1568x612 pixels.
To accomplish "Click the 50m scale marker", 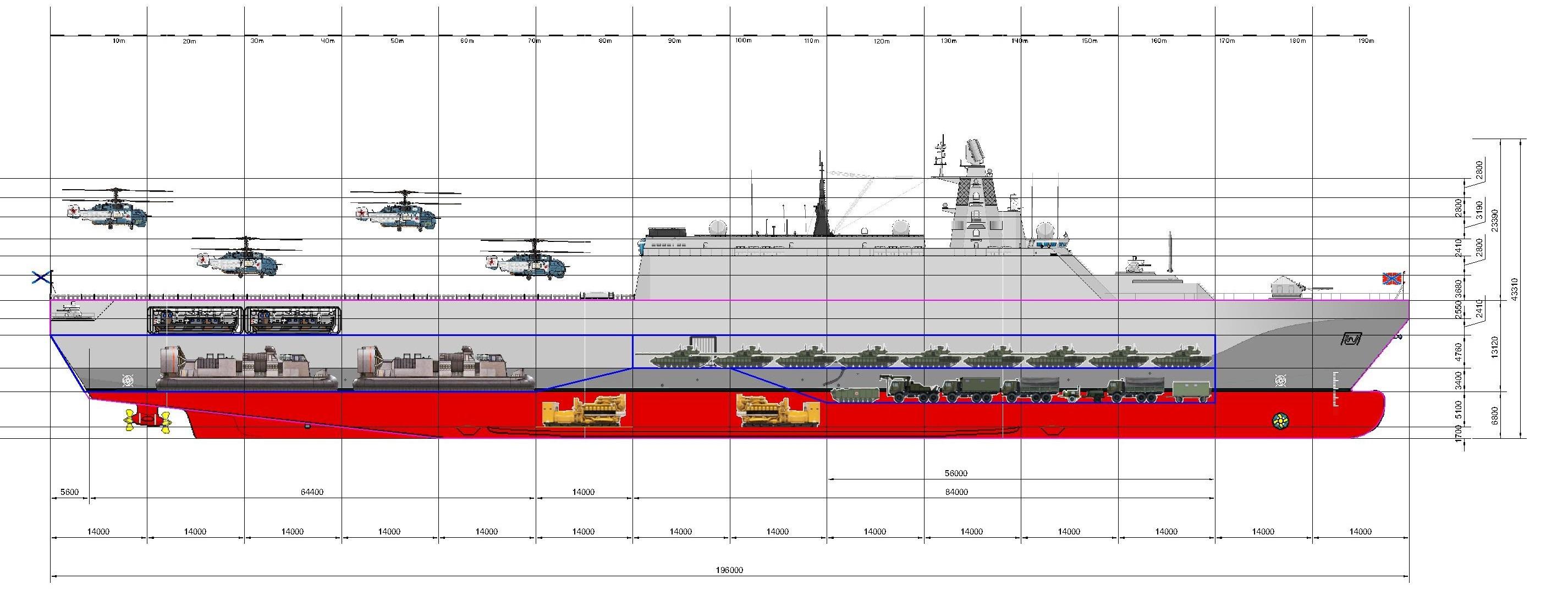I will tap(397, 41).
